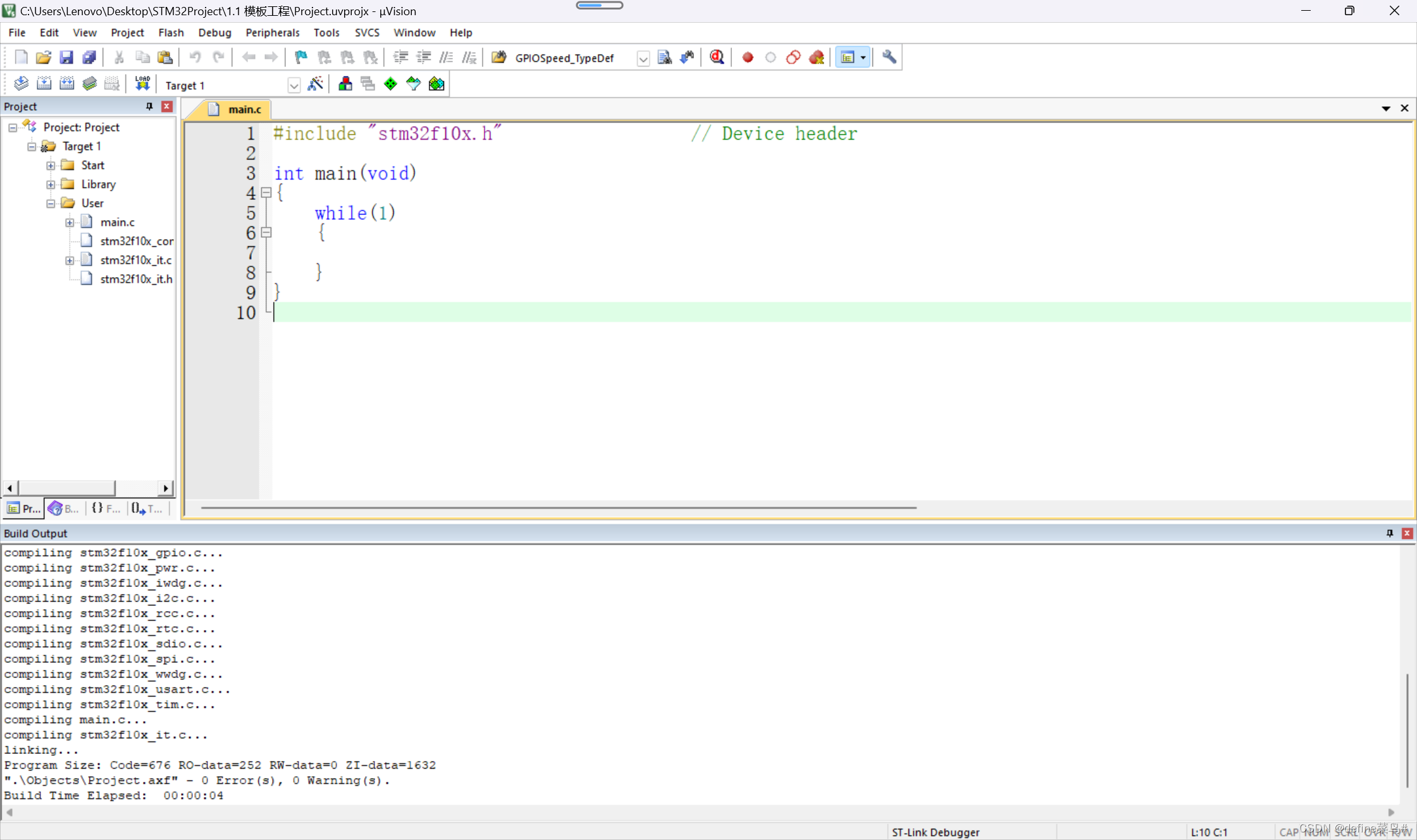Collapse the Target 1 tree node

pyautogui.click(x=32, y=147)
